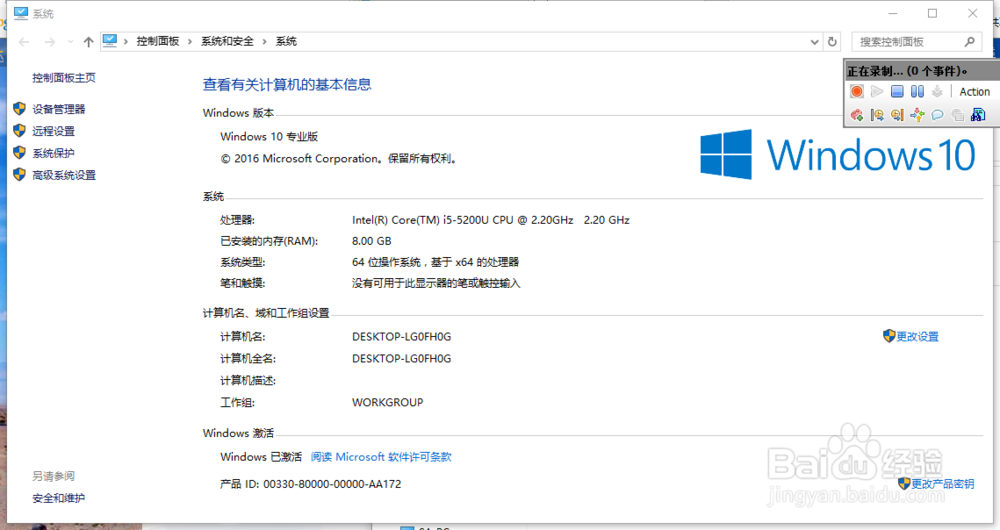
Task: Open 设备管理器 (Device Manager)
Action: coord(59,109)
